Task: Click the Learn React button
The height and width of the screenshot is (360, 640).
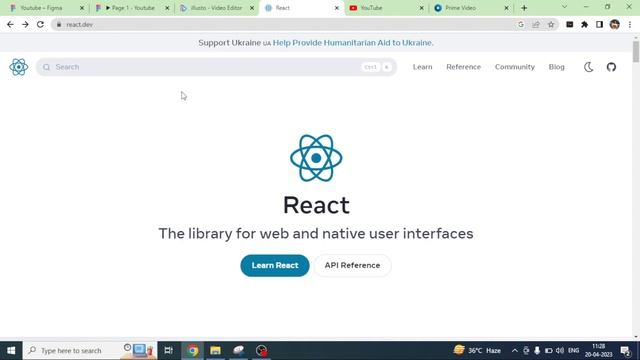Action: [275, 265]
